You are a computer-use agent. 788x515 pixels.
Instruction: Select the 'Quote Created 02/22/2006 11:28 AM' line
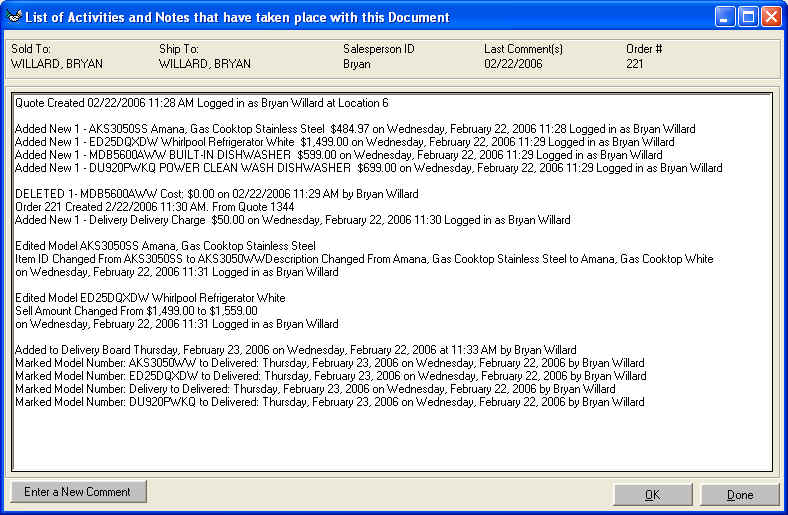point(202,103)
